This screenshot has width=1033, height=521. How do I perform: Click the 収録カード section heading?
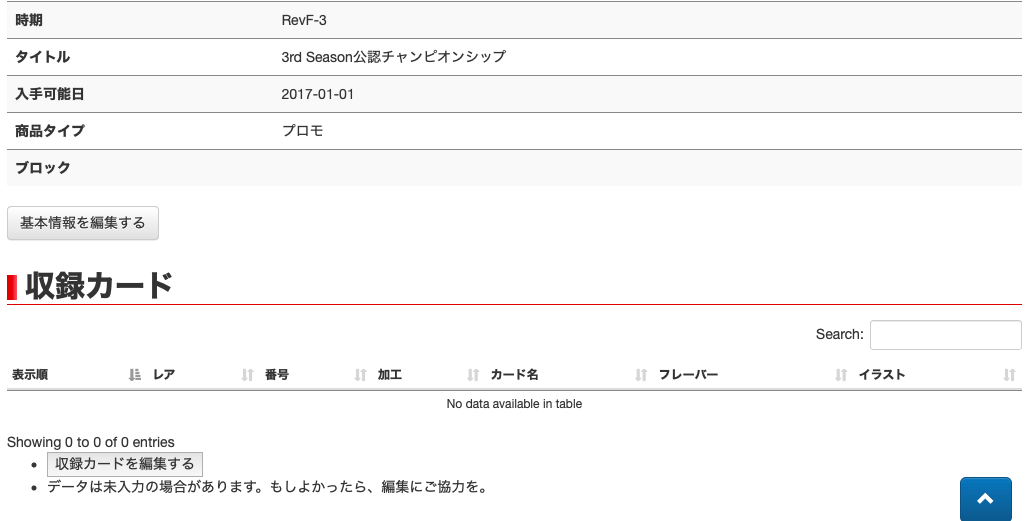99,286
